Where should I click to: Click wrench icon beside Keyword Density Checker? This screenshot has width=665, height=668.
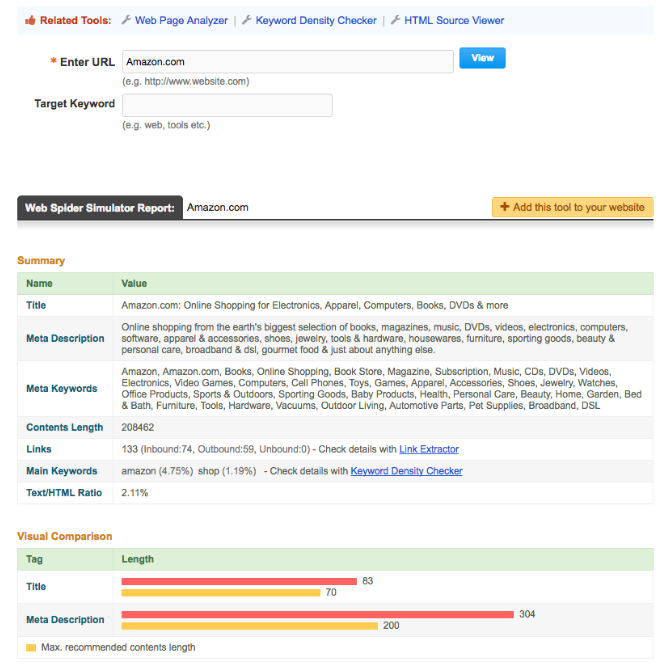click(x=247, y=20)
